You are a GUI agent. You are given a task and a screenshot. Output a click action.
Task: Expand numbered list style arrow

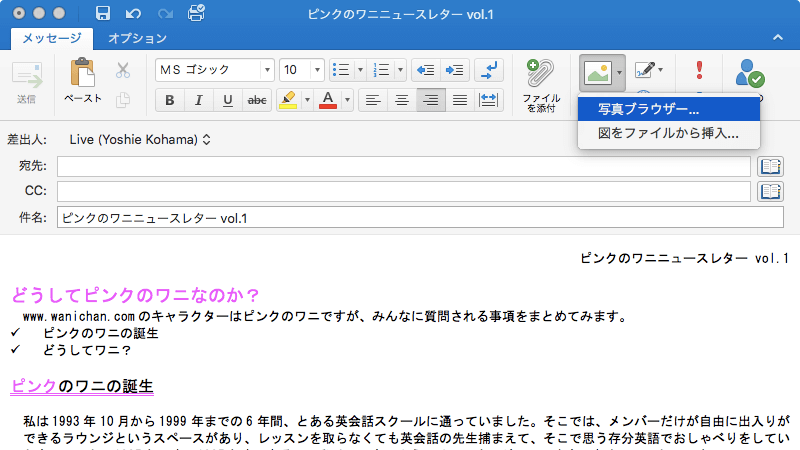pos(400,70)
